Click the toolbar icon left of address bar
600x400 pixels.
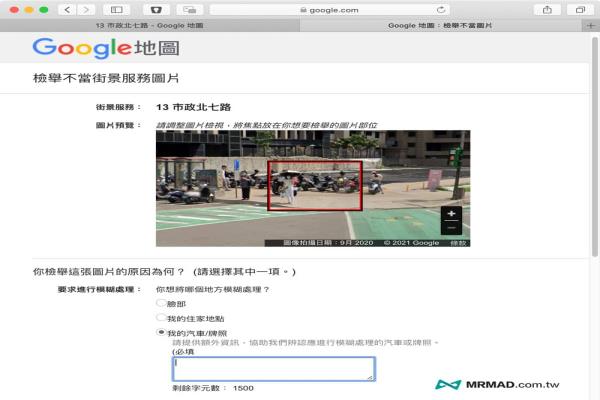[x=189, y=10]
